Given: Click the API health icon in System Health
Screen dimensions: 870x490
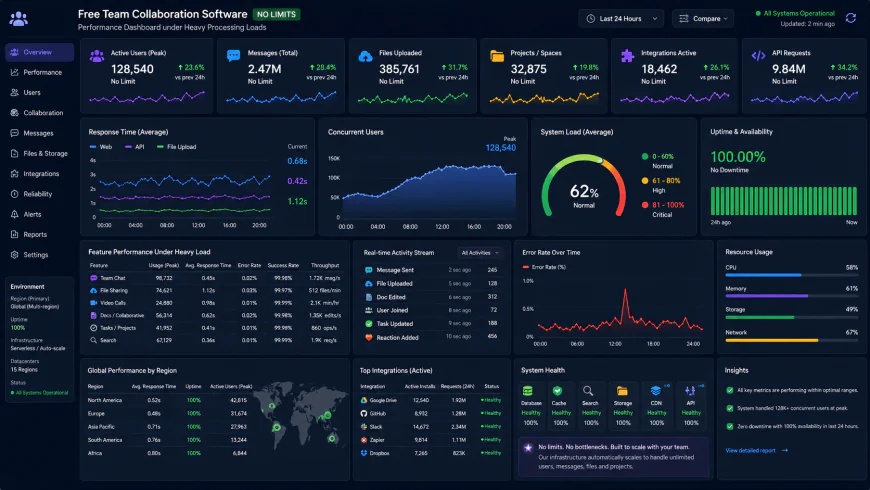Looking at the screenshot, I should (690, 391).
